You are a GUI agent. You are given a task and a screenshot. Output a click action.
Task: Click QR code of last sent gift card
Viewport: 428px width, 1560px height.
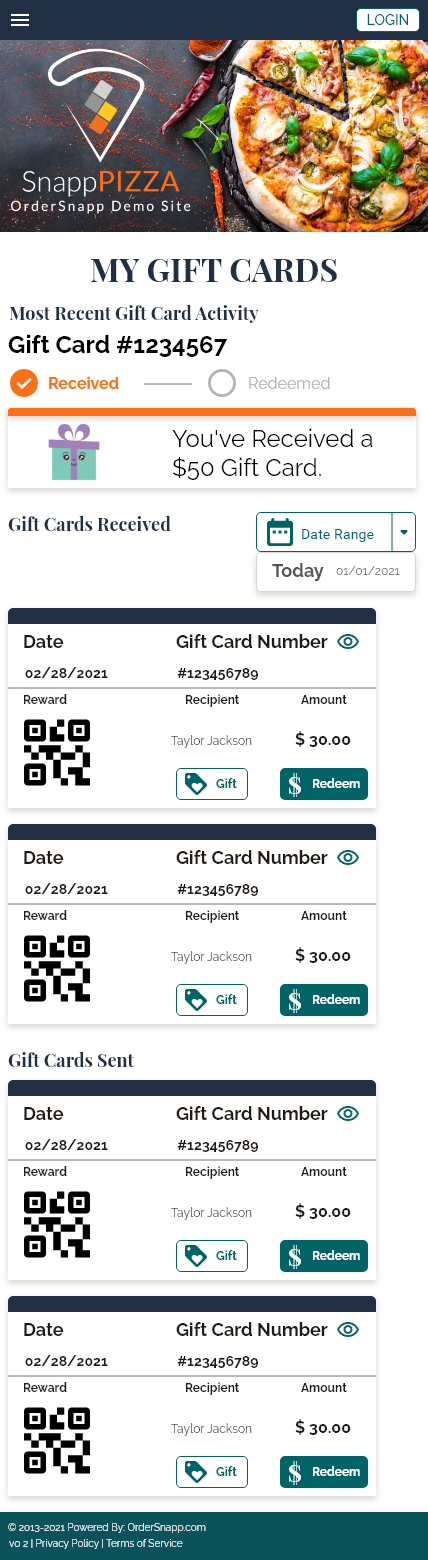57,1440
